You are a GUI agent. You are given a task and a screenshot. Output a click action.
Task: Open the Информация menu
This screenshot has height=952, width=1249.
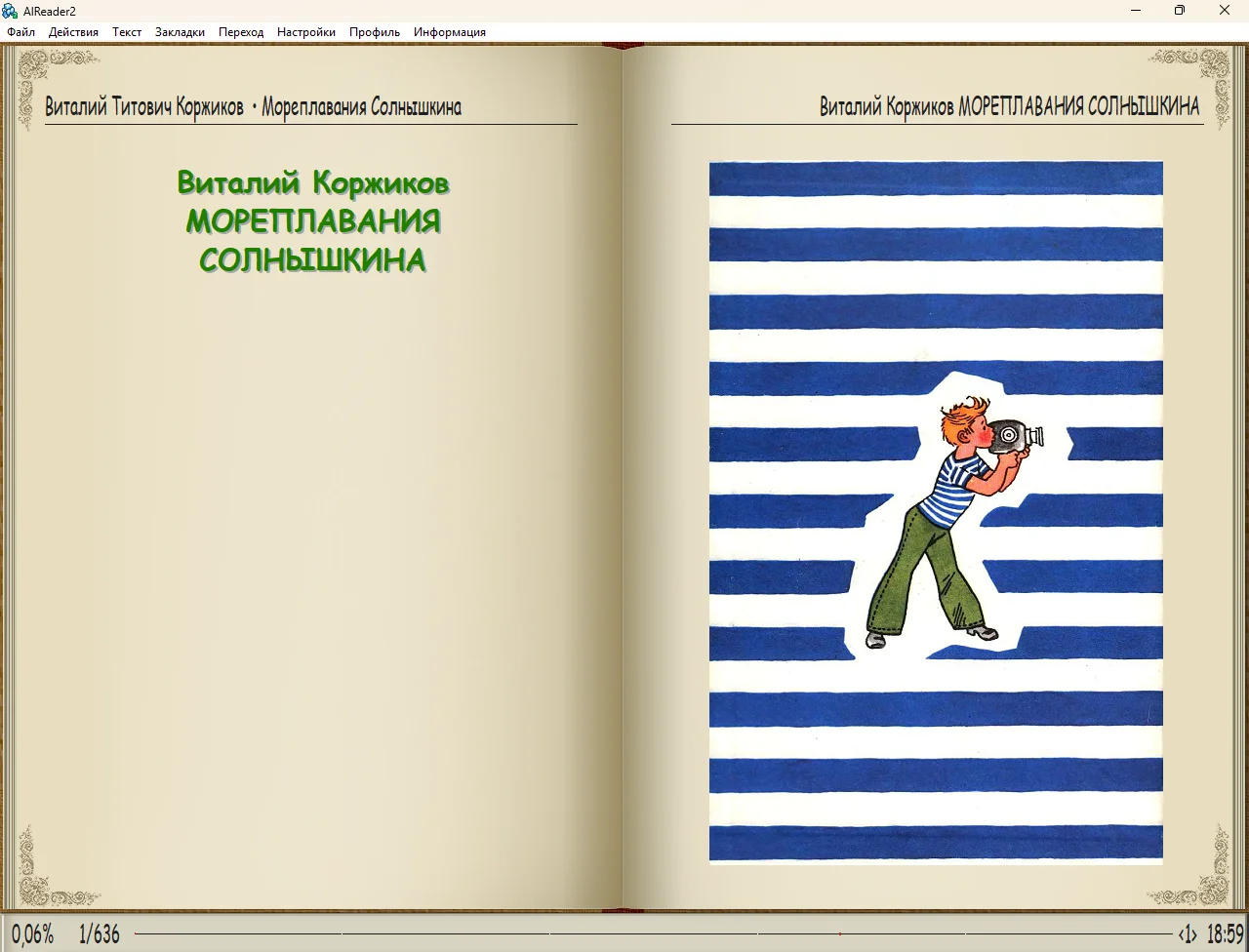click(449, 32)
